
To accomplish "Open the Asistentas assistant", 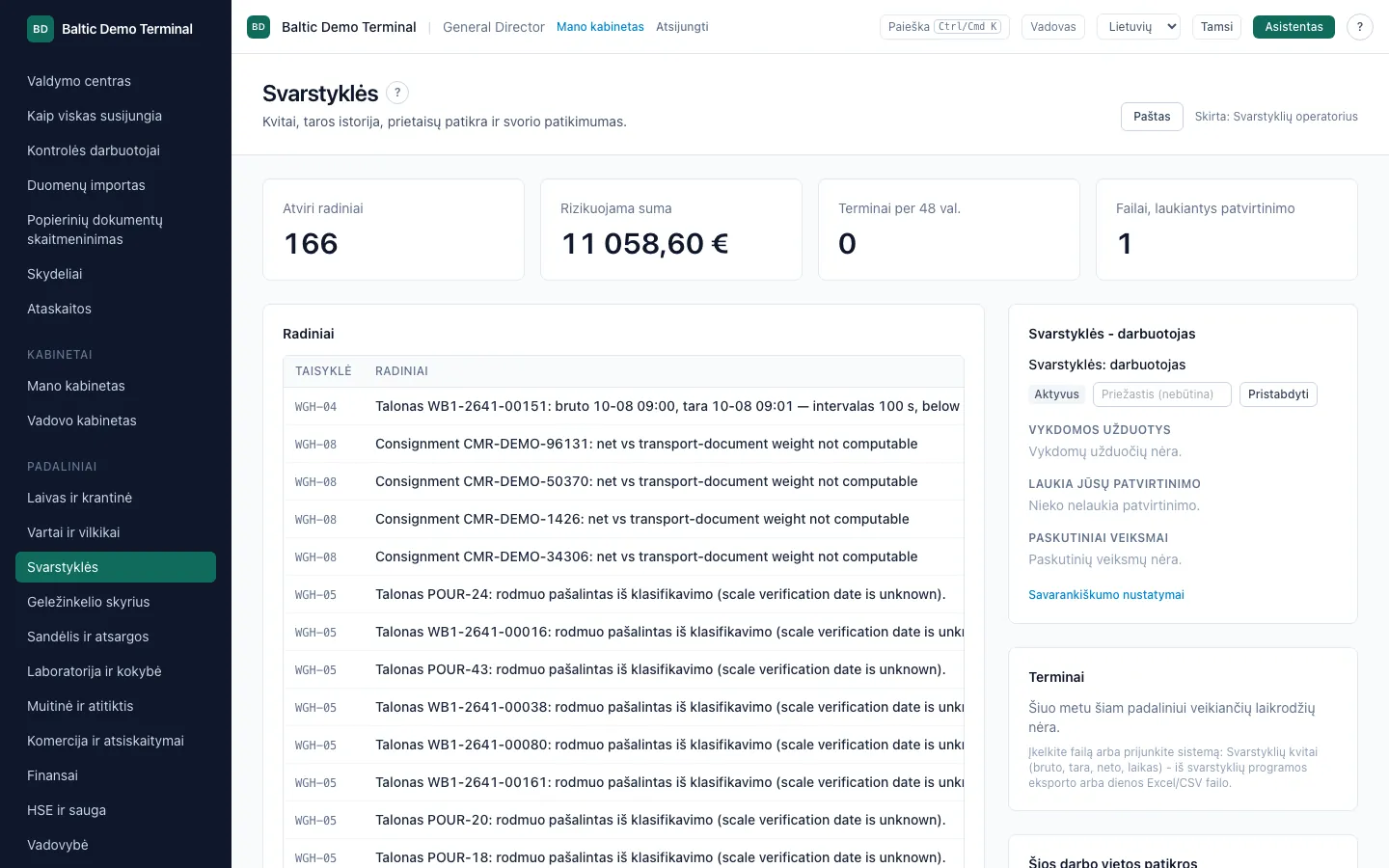I will click(1294, 27).
